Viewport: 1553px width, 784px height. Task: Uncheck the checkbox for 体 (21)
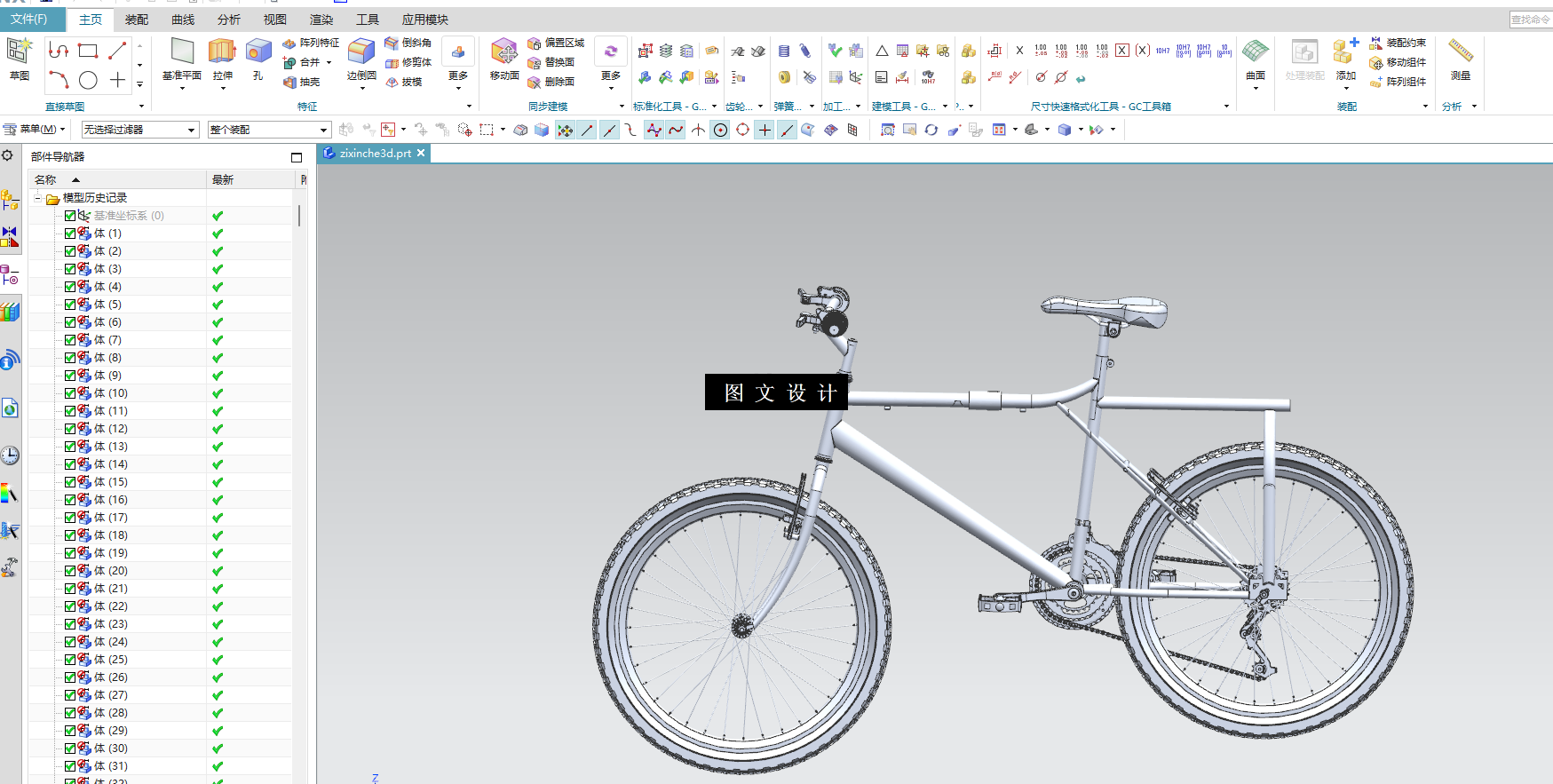click(70, 589)
